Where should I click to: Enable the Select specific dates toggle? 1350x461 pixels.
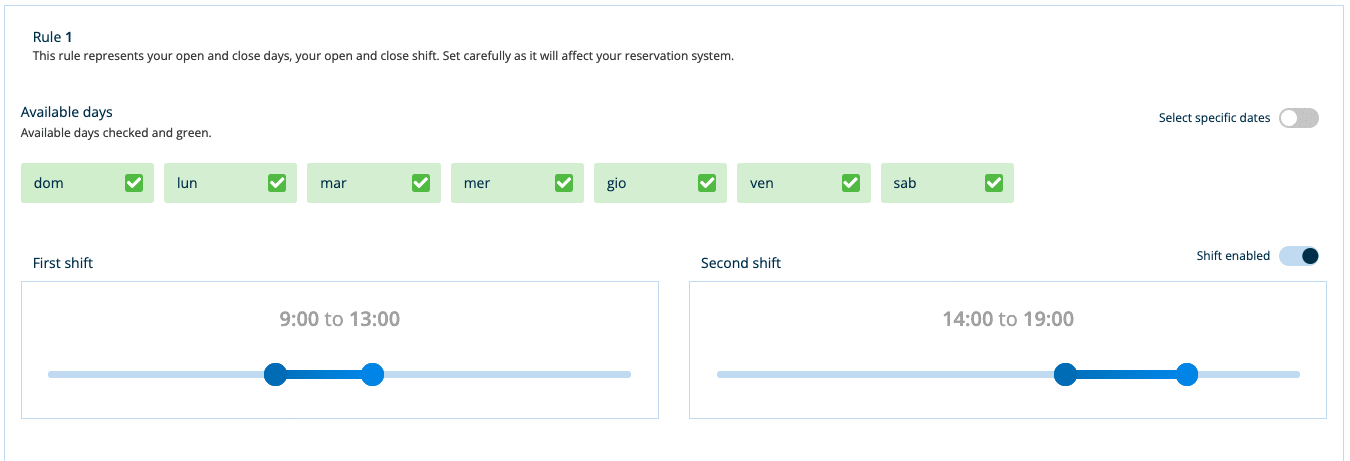click(x=1299, y=118)
